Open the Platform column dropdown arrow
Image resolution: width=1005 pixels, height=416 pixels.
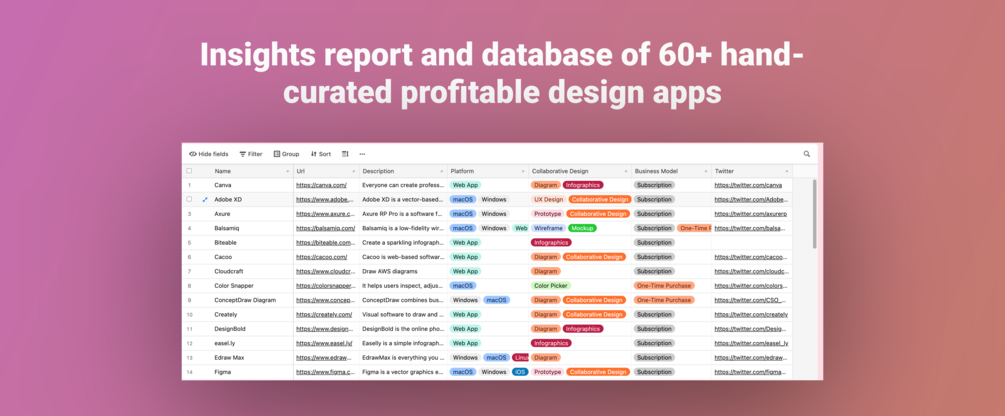[522, 172]
